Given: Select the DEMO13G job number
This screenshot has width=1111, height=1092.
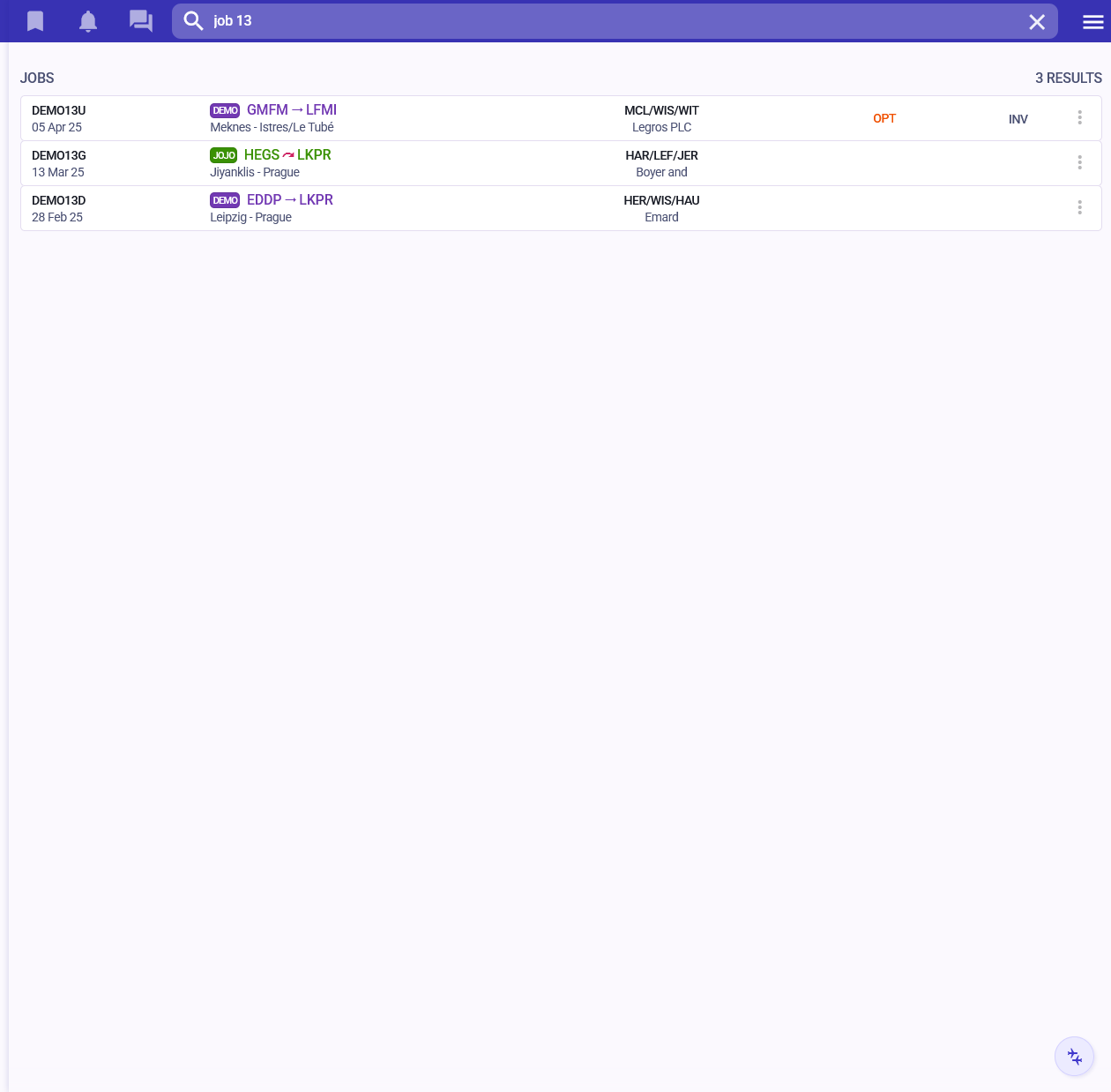Looking at the screenshot, I should click(59, 155).
